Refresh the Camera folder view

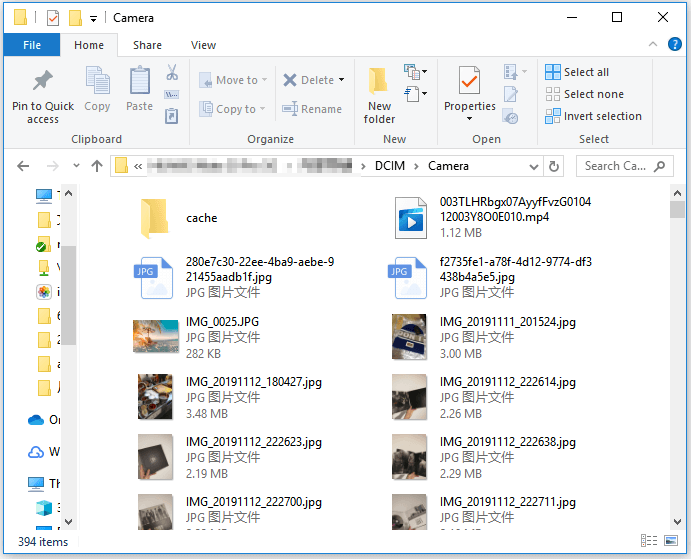point(555,166)
